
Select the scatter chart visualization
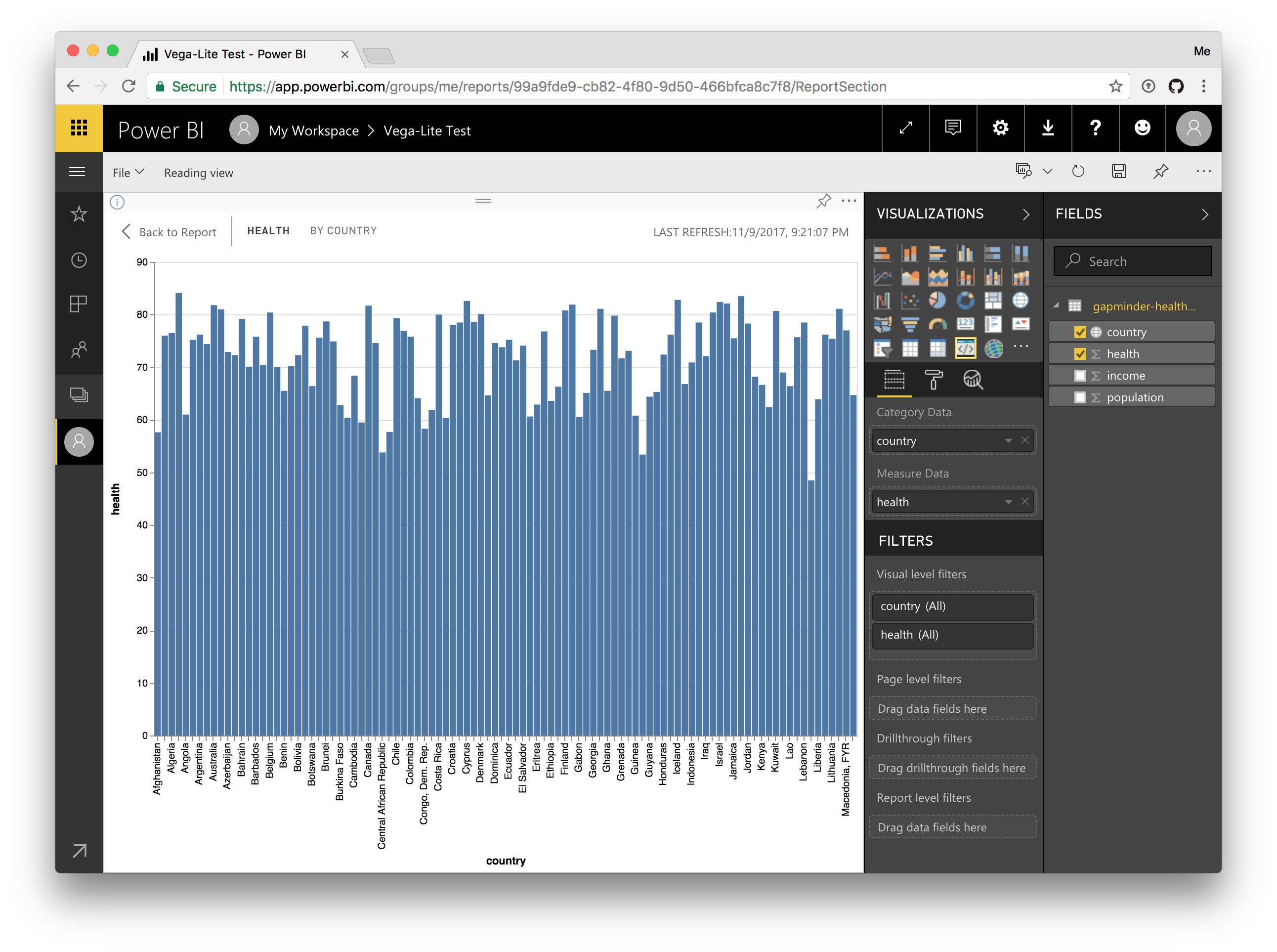(x=910, y=300)
